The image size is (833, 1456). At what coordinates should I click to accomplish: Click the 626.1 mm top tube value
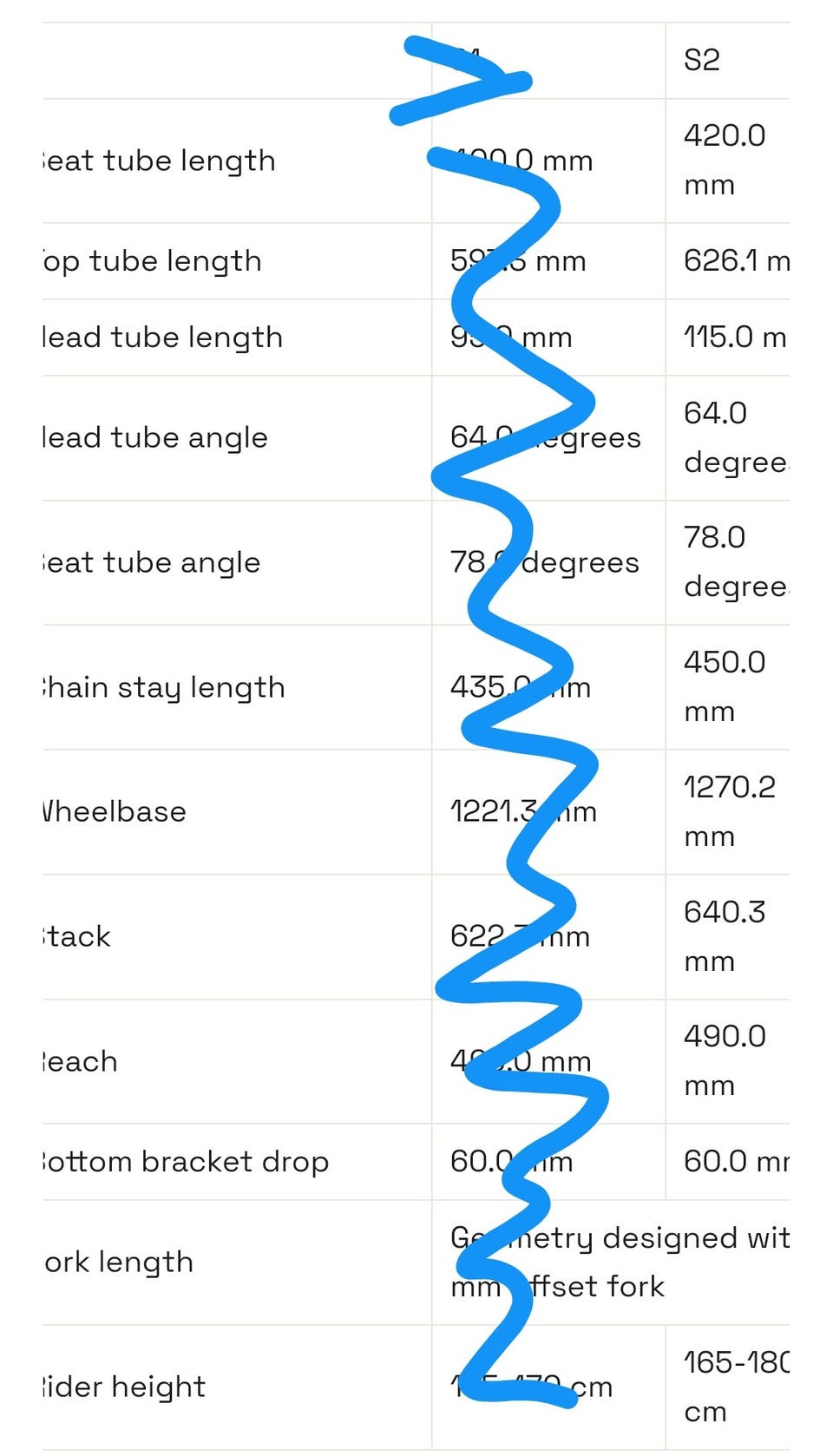click(x=736, y=261)
